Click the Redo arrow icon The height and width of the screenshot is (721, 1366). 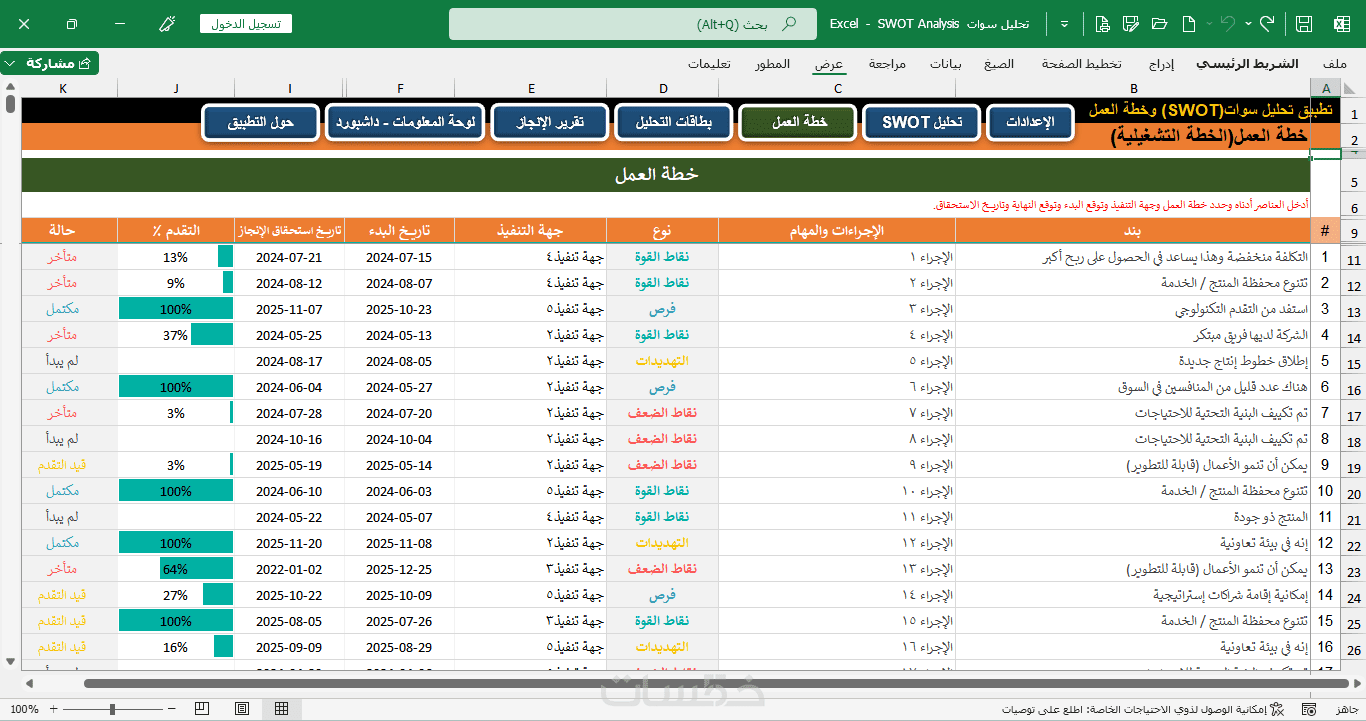pos(1268,23)
